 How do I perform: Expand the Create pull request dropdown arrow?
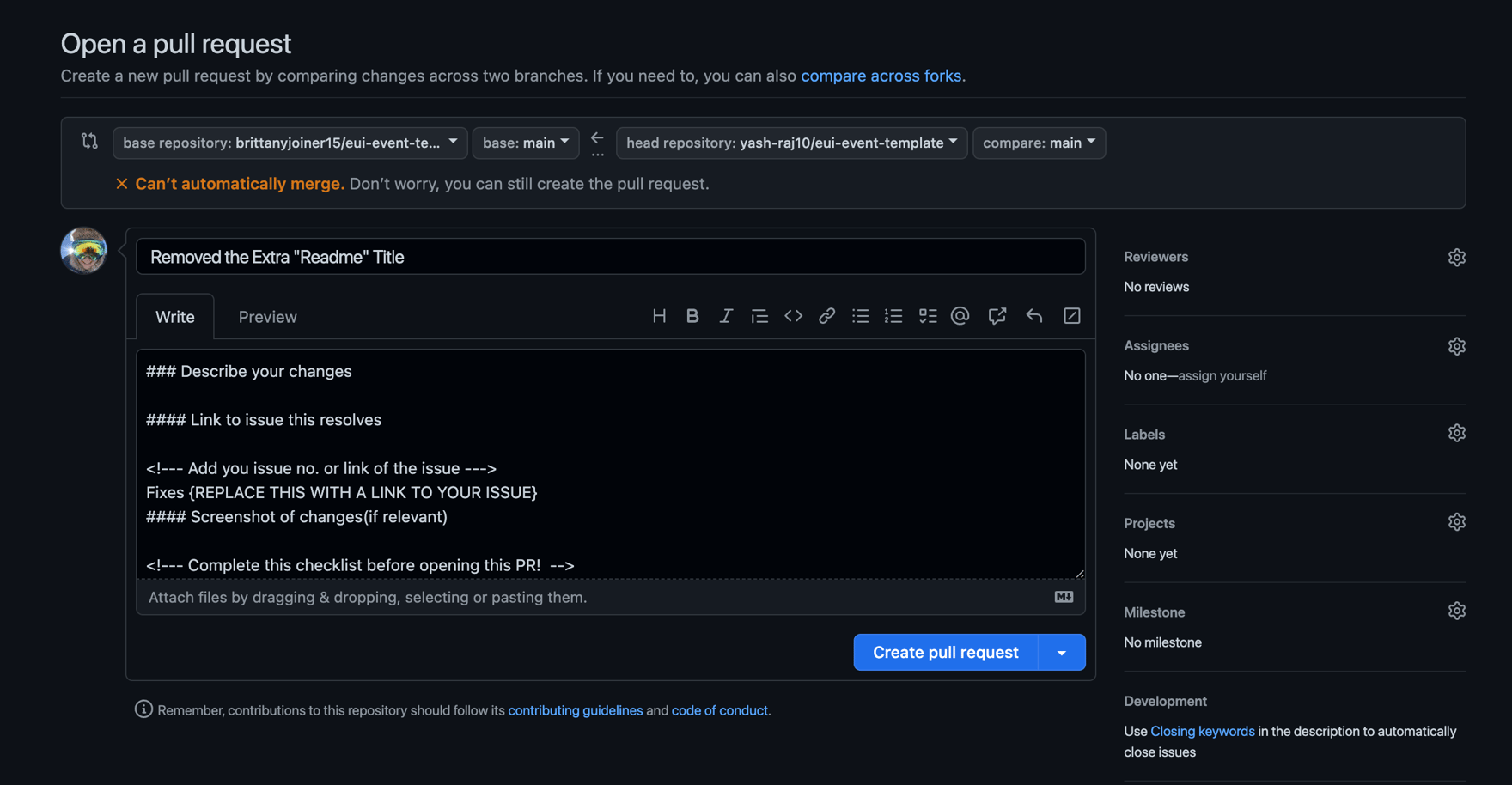tap(1062, 652)
